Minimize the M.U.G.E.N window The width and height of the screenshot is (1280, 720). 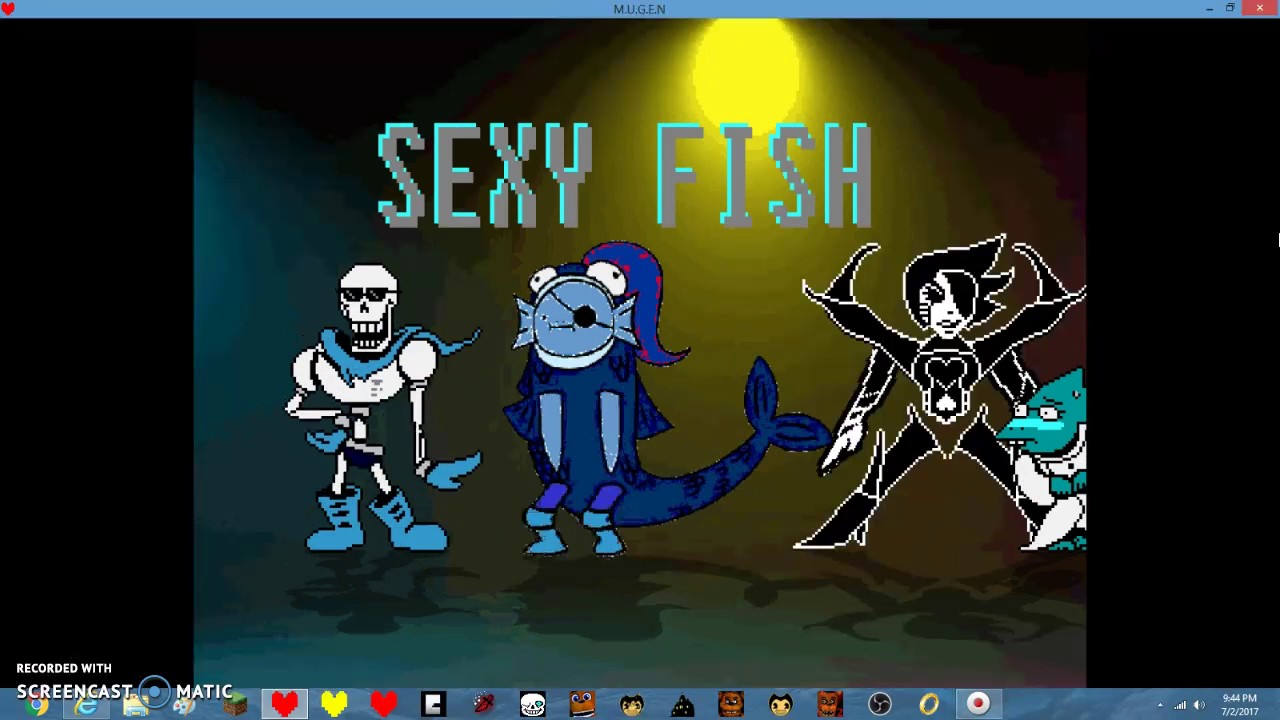[1209, 9]
